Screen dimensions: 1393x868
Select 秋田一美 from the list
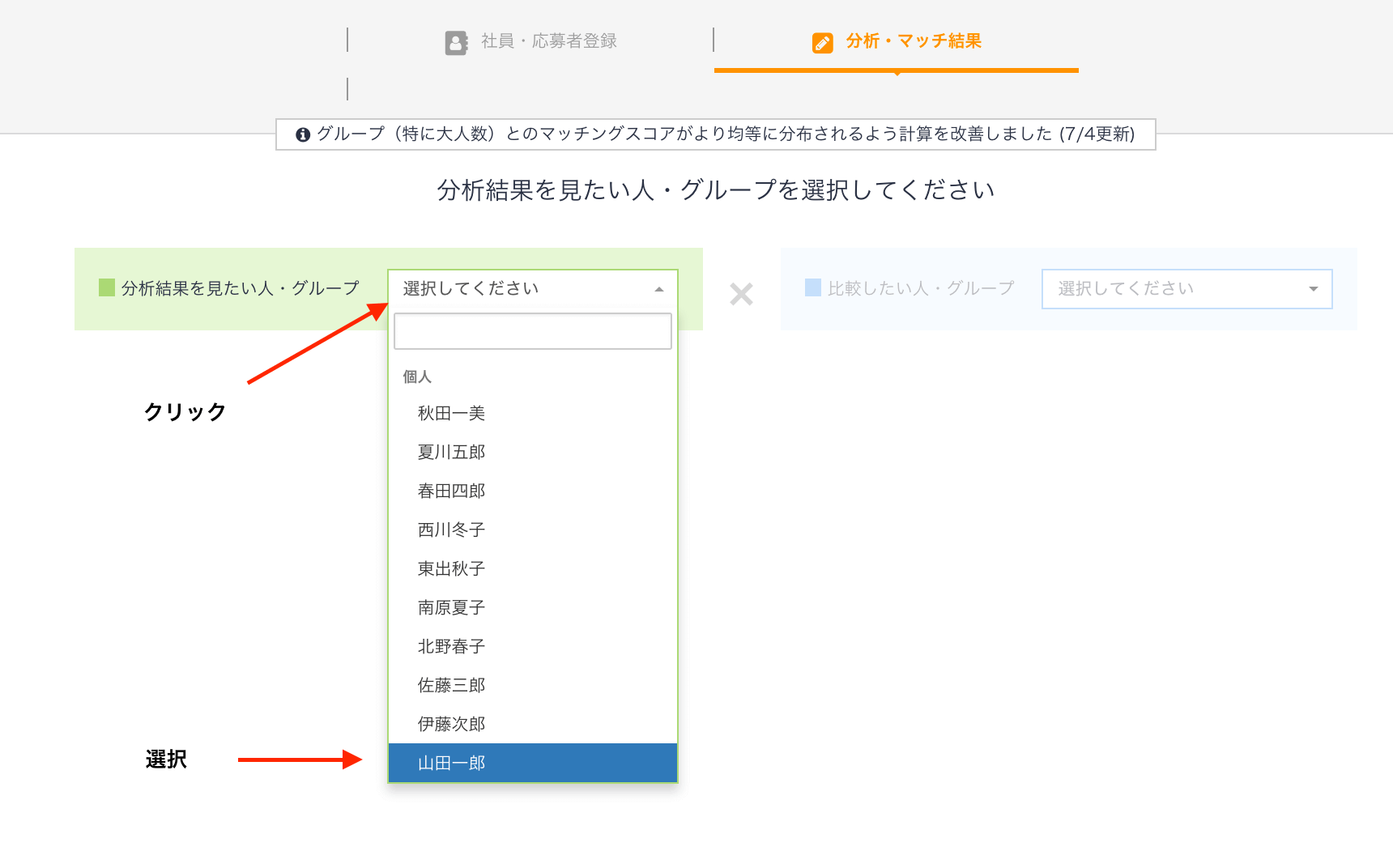(451, 414)
